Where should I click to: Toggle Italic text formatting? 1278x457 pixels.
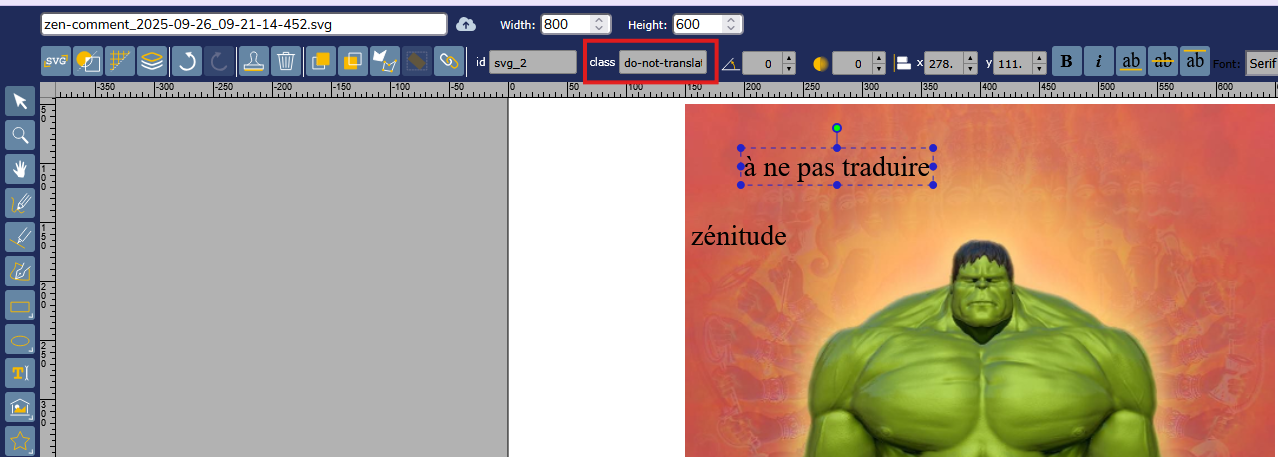(x=1099, y=62)
